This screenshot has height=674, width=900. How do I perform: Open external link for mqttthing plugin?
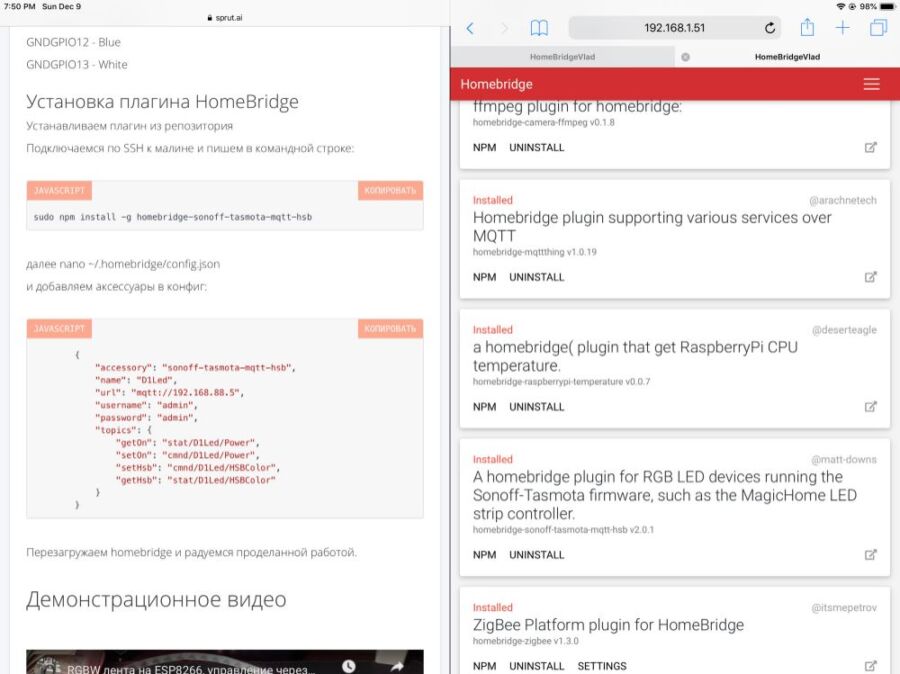[x=870, y=277]
